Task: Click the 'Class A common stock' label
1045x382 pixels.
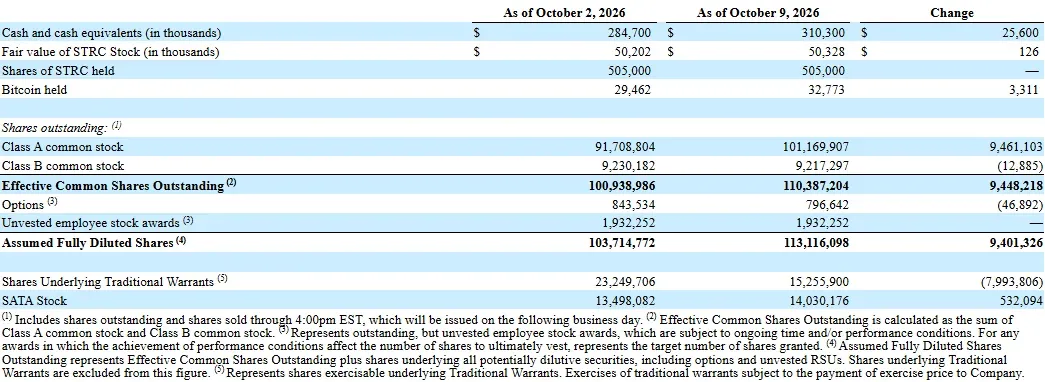Action: point(63,147)
